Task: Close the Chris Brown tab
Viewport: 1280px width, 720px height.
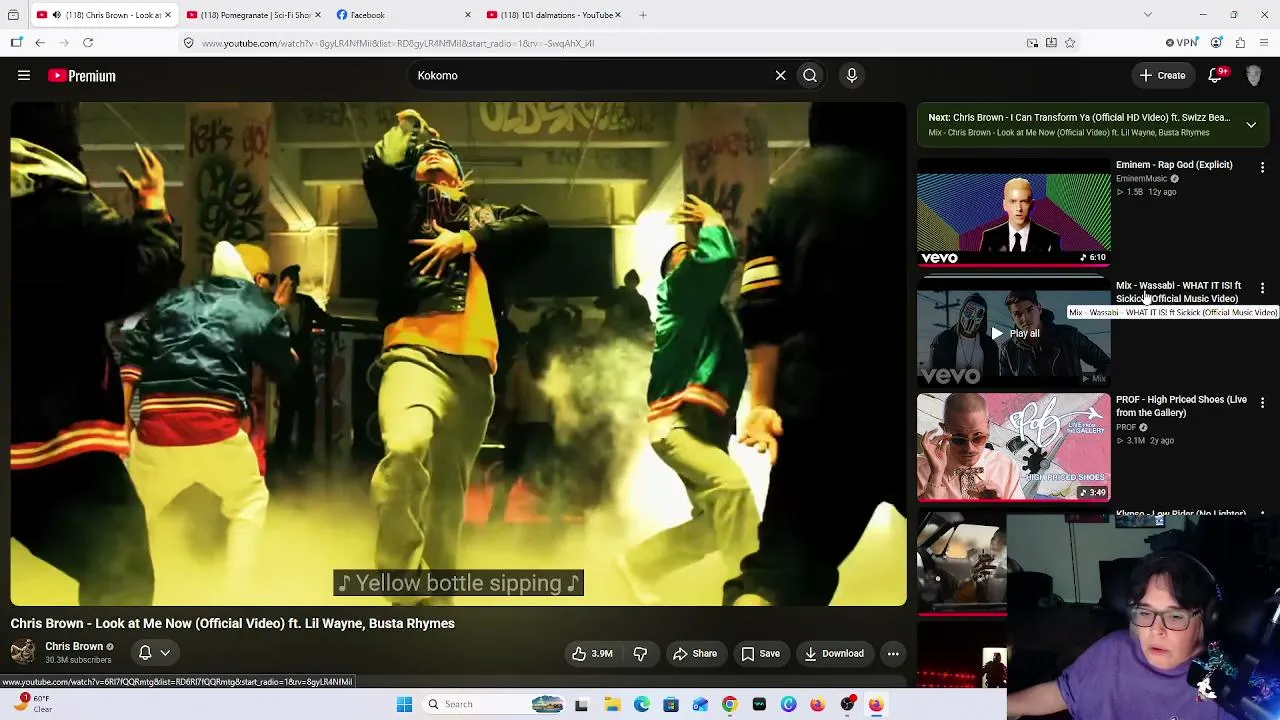Action: [x=167, y=15]
